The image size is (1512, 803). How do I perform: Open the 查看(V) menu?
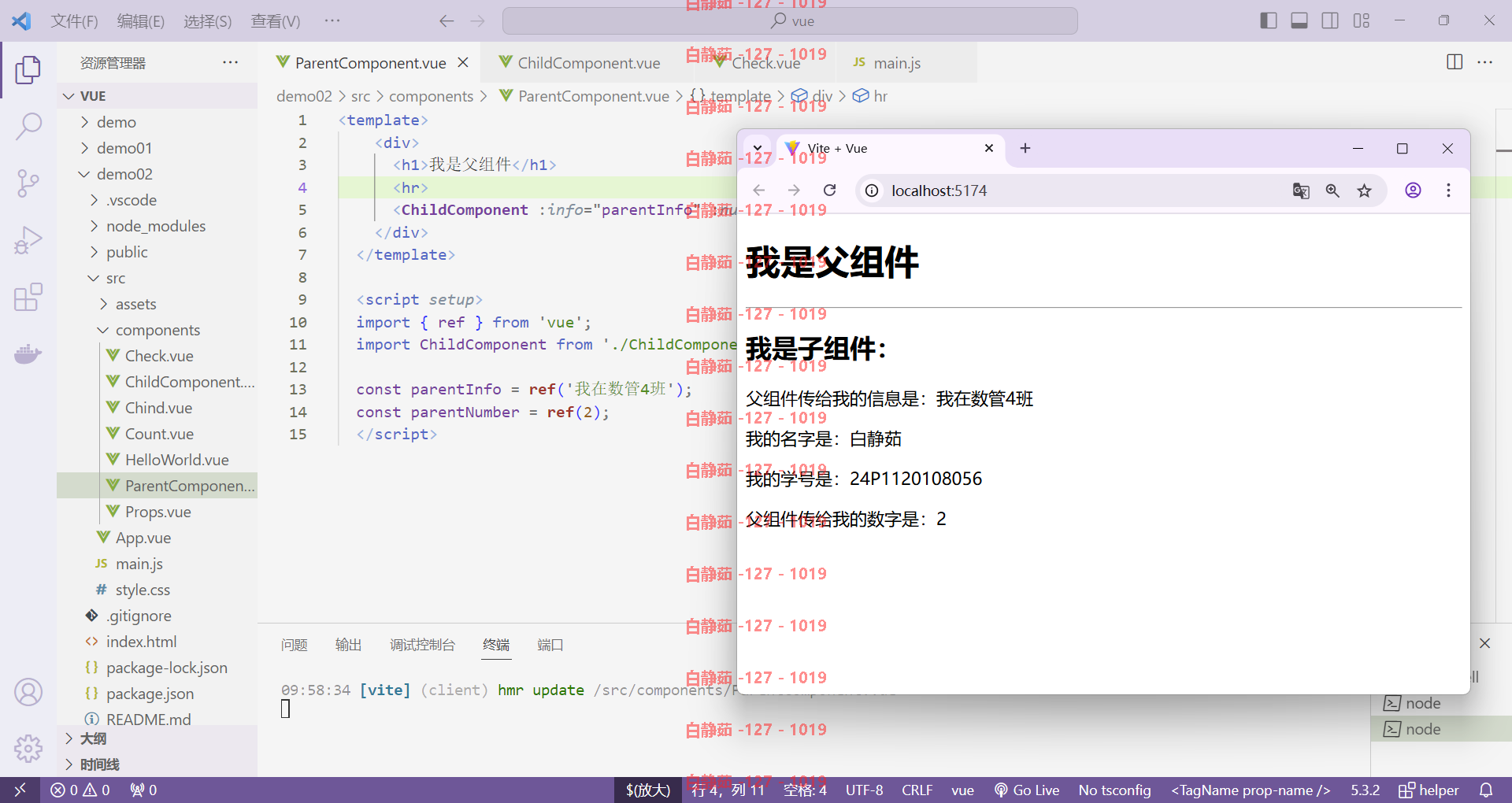pyautogui.click(x=276, y=21)
